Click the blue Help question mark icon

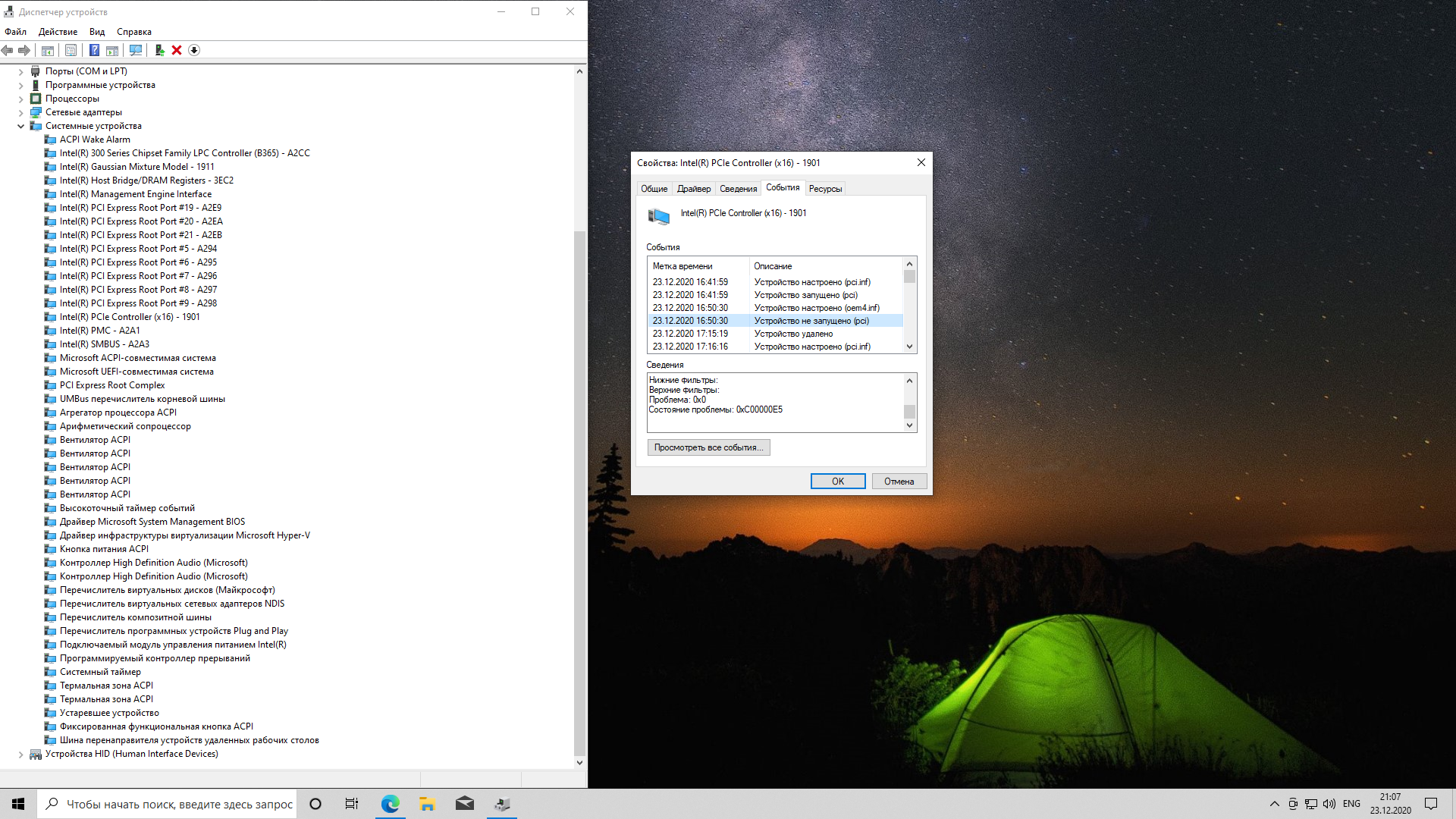(x=94, y=50)
